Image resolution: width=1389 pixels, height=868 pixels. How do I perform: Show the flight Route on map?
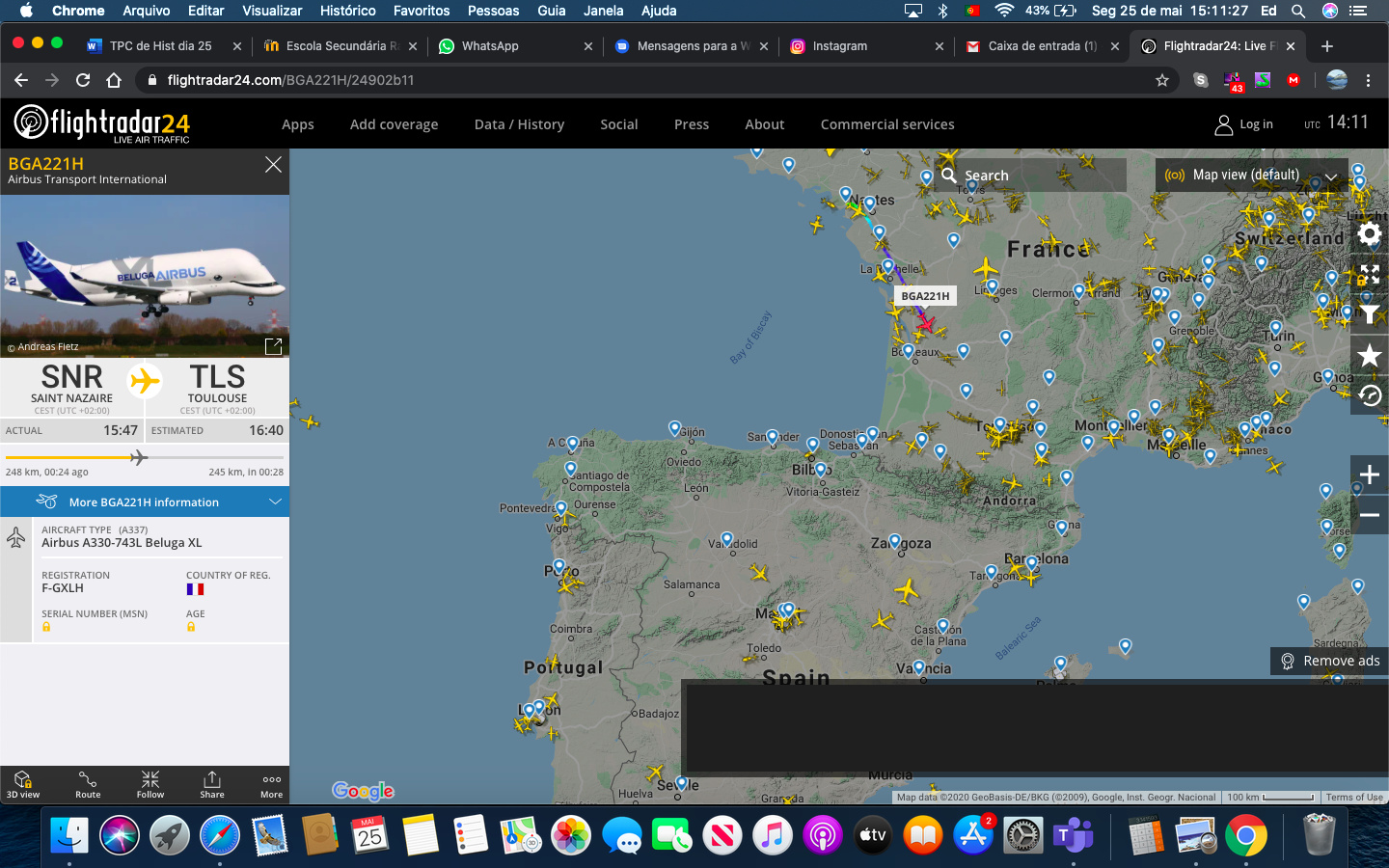pyautogui.click(x=88, y=785)
